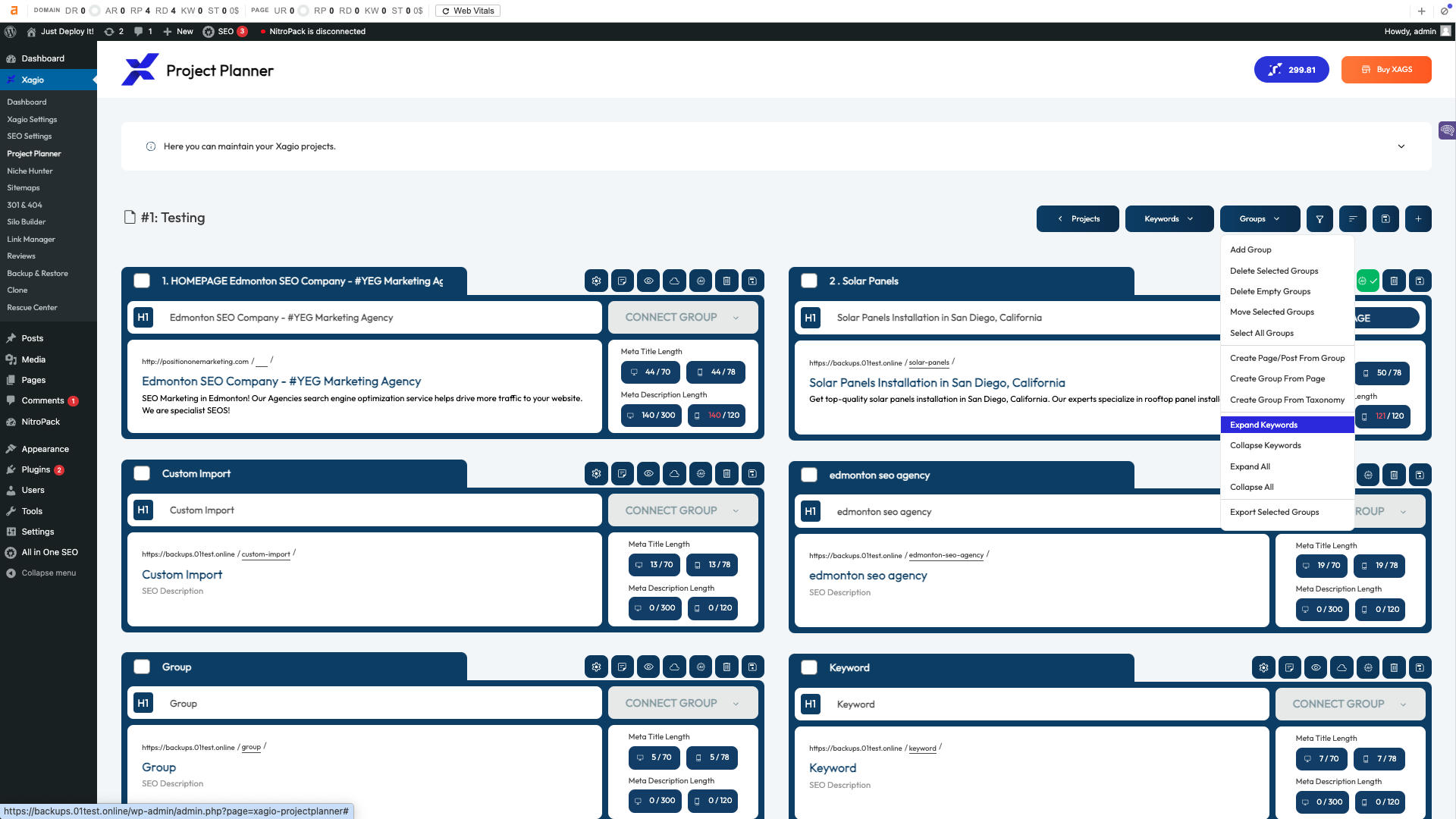The width and height of the screenshot is (1456, 819).
Task: Open Web Vitals button in top bar
Action: pos(468,11)
